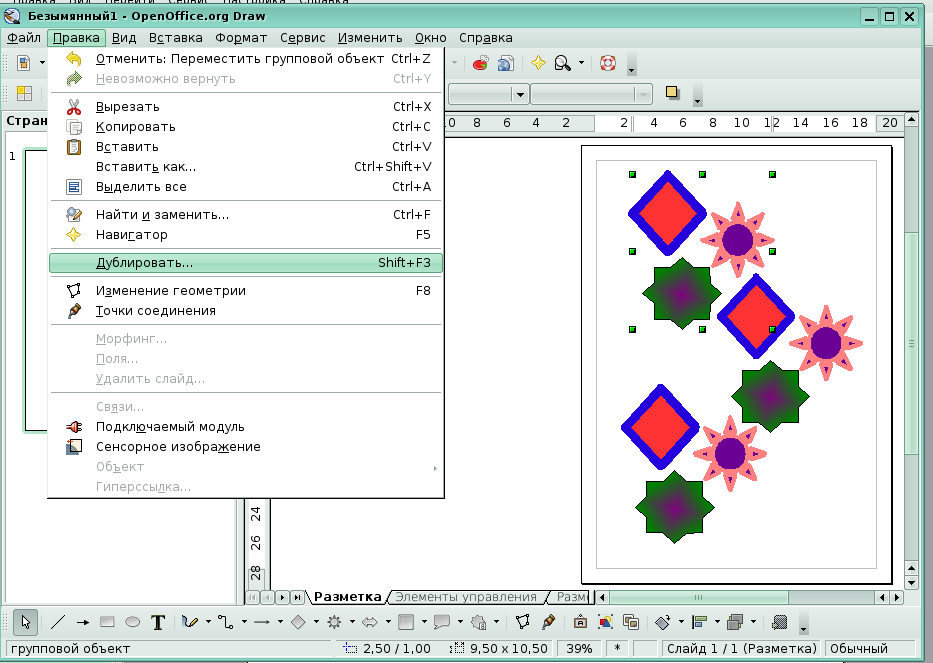Toggle the shadow button in toolbar

(x=673, y=93)
